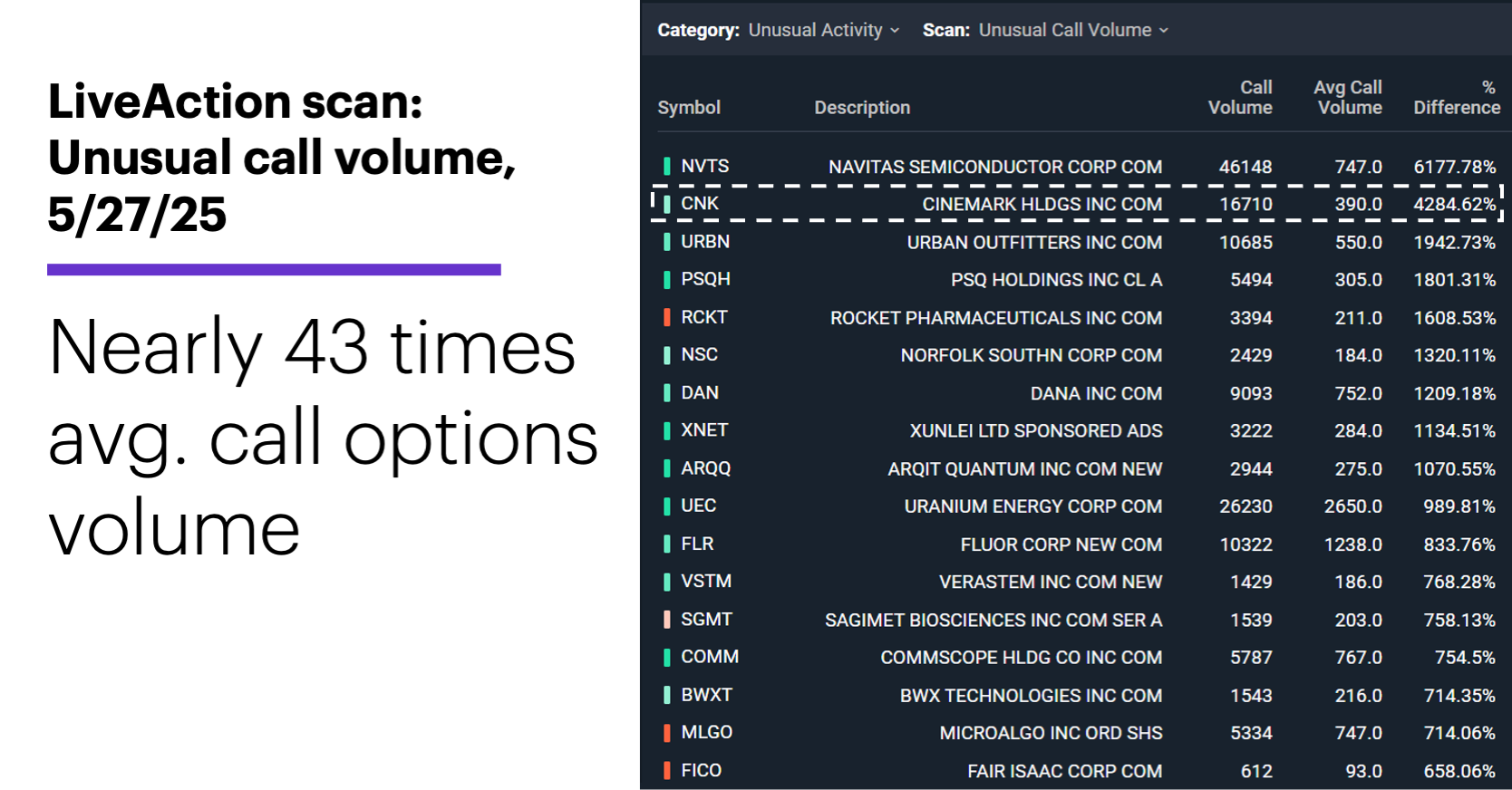
Task: Click the red indicator next to MLGO
Action: point(669,732)
